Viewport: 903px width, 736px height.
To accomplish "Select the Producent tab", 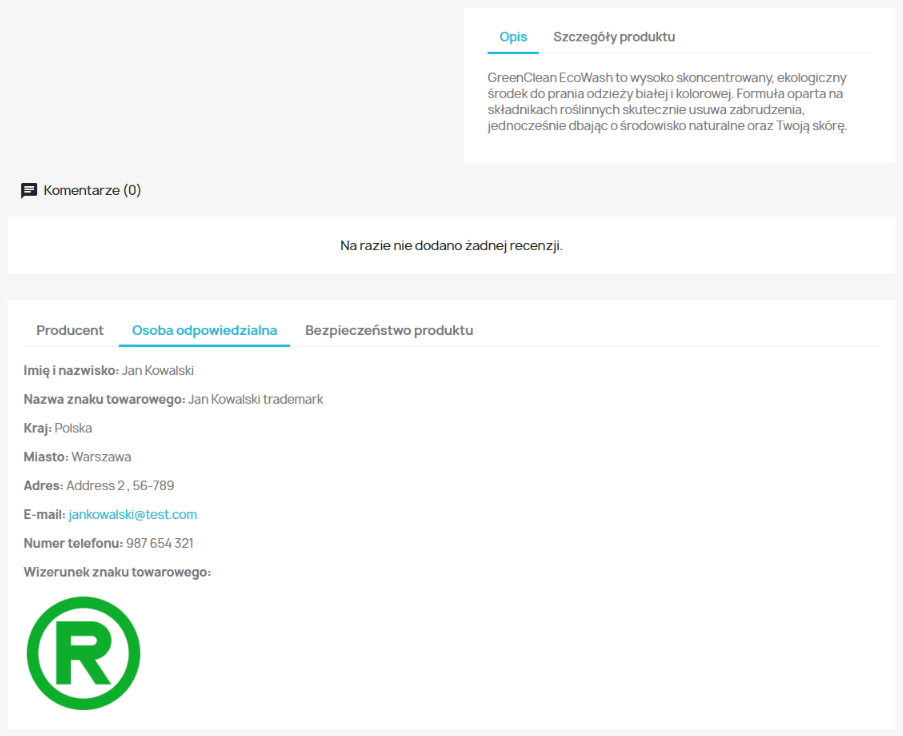I will 70,330.
